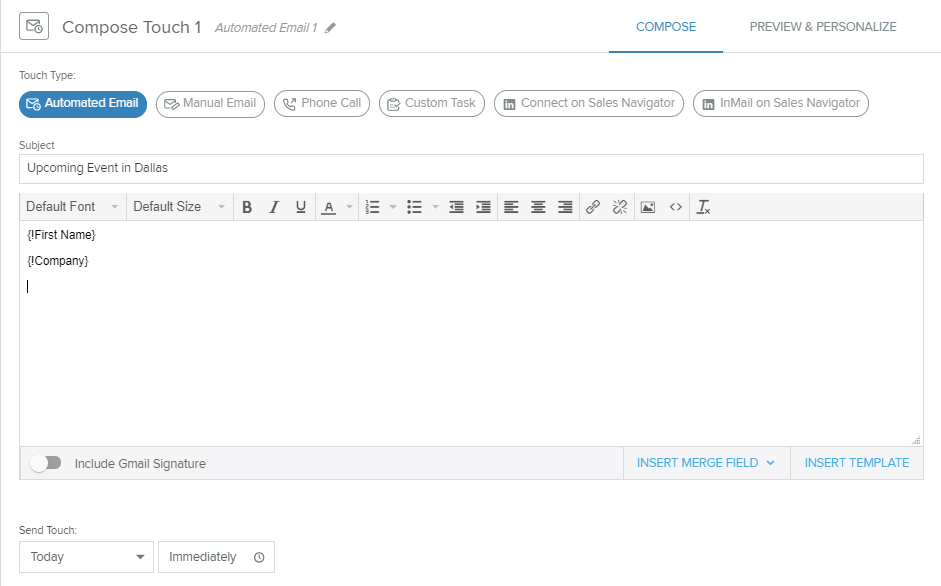This screenshot has height=586, width=941.
Task: Click the pencil icon to rename touch
Action: tap(331, 28)
